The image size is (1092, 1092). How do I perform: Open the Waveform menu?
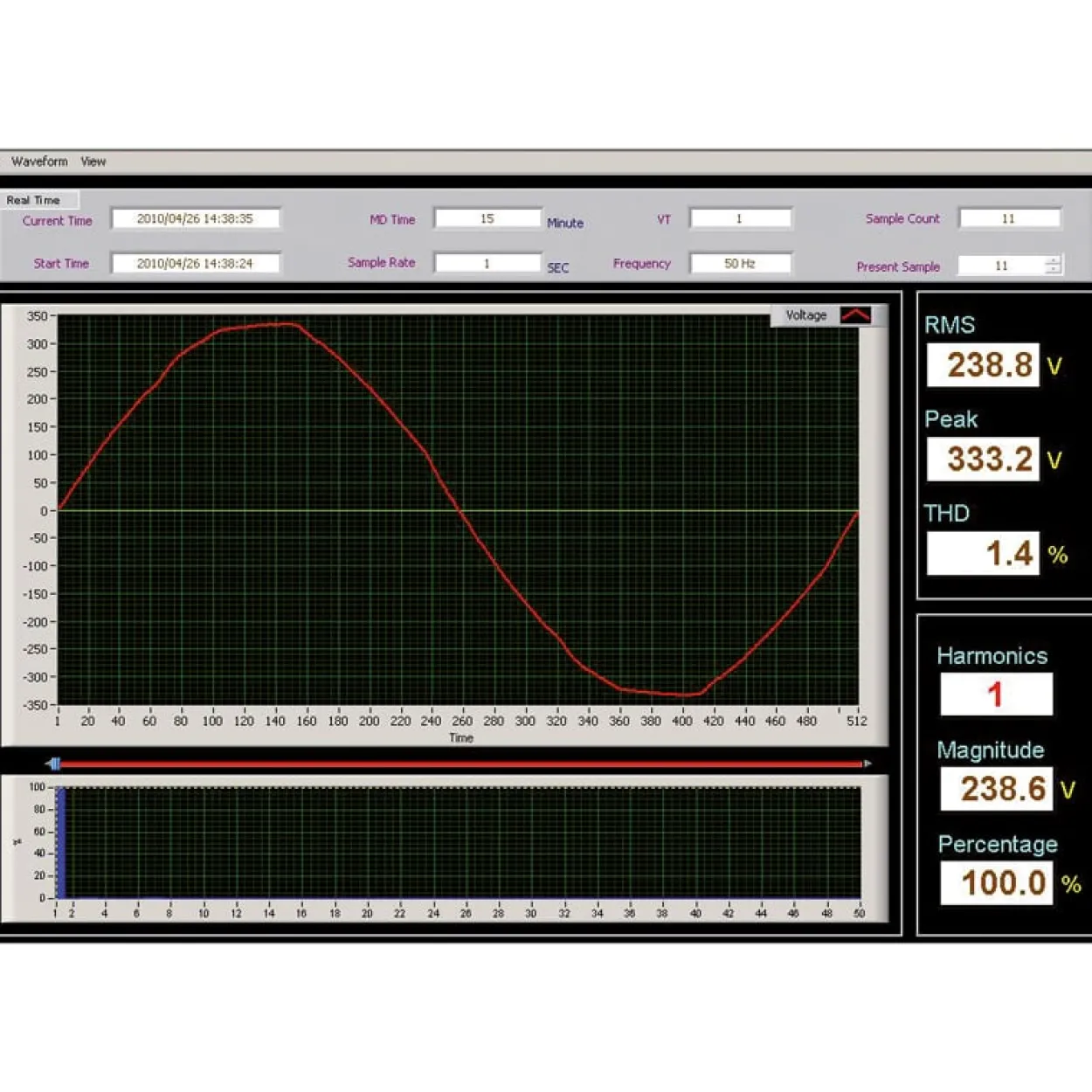point(39,162)
